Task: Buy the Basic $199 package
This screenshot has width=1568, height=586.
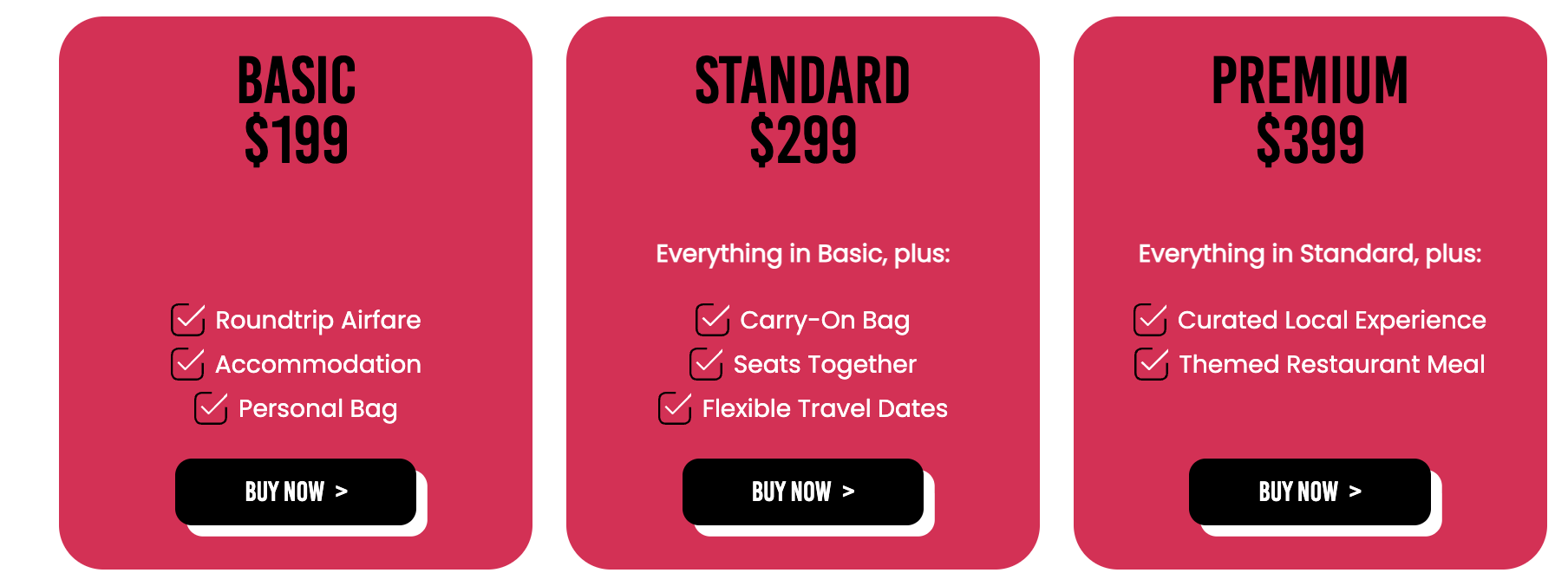Action: [296, 492]
